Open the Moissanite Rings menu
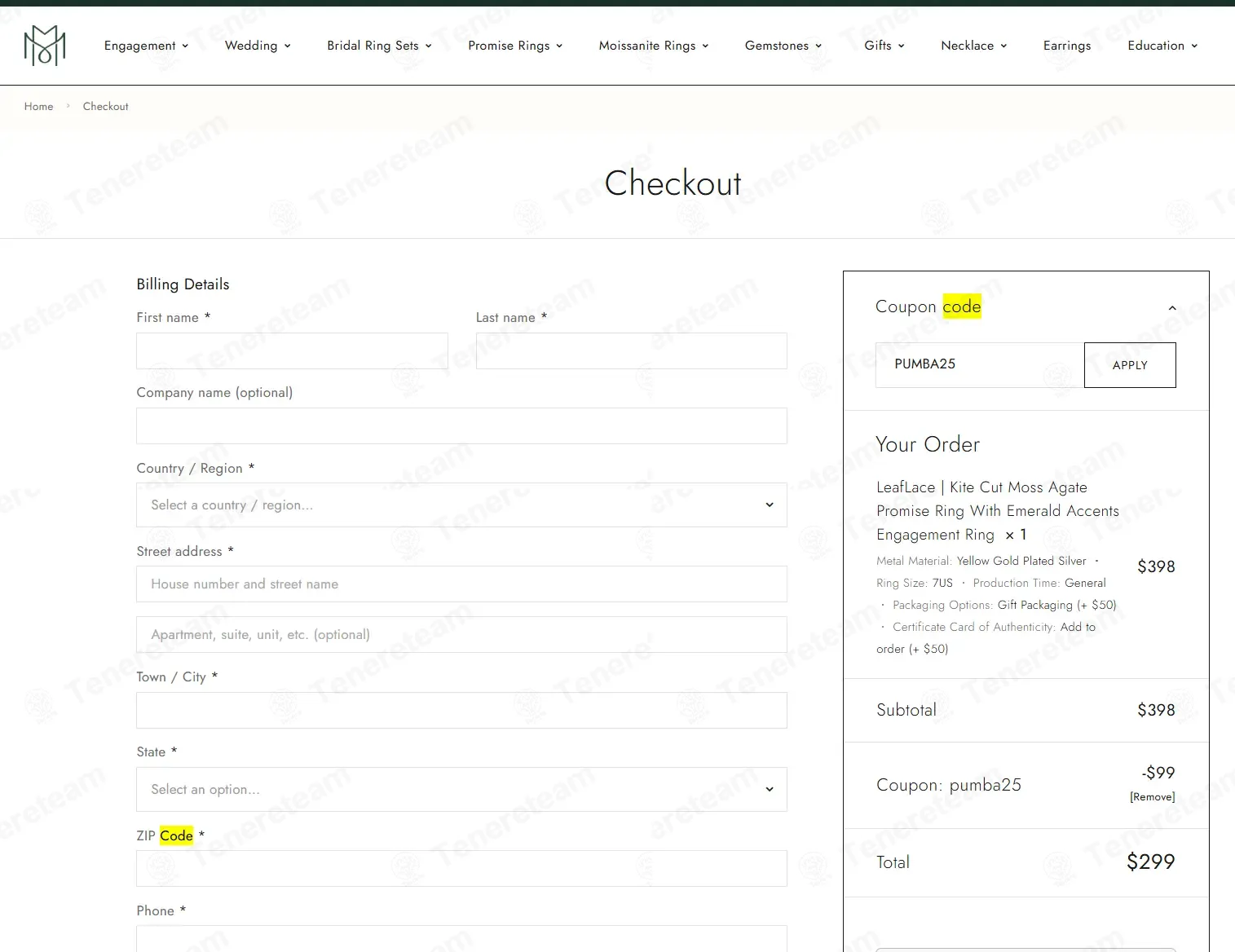This screenshot has height=952, width=1235. click(x=654, y=46)
